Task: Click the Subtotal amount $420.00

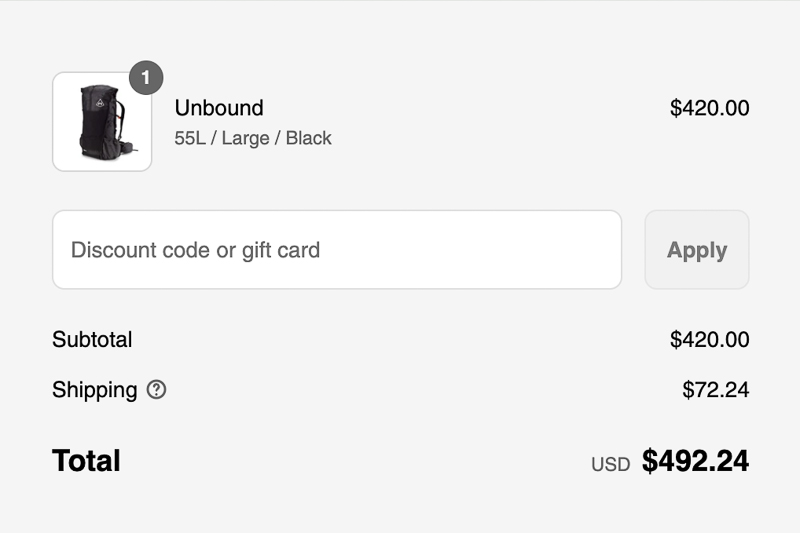Action: click(709, 340)
